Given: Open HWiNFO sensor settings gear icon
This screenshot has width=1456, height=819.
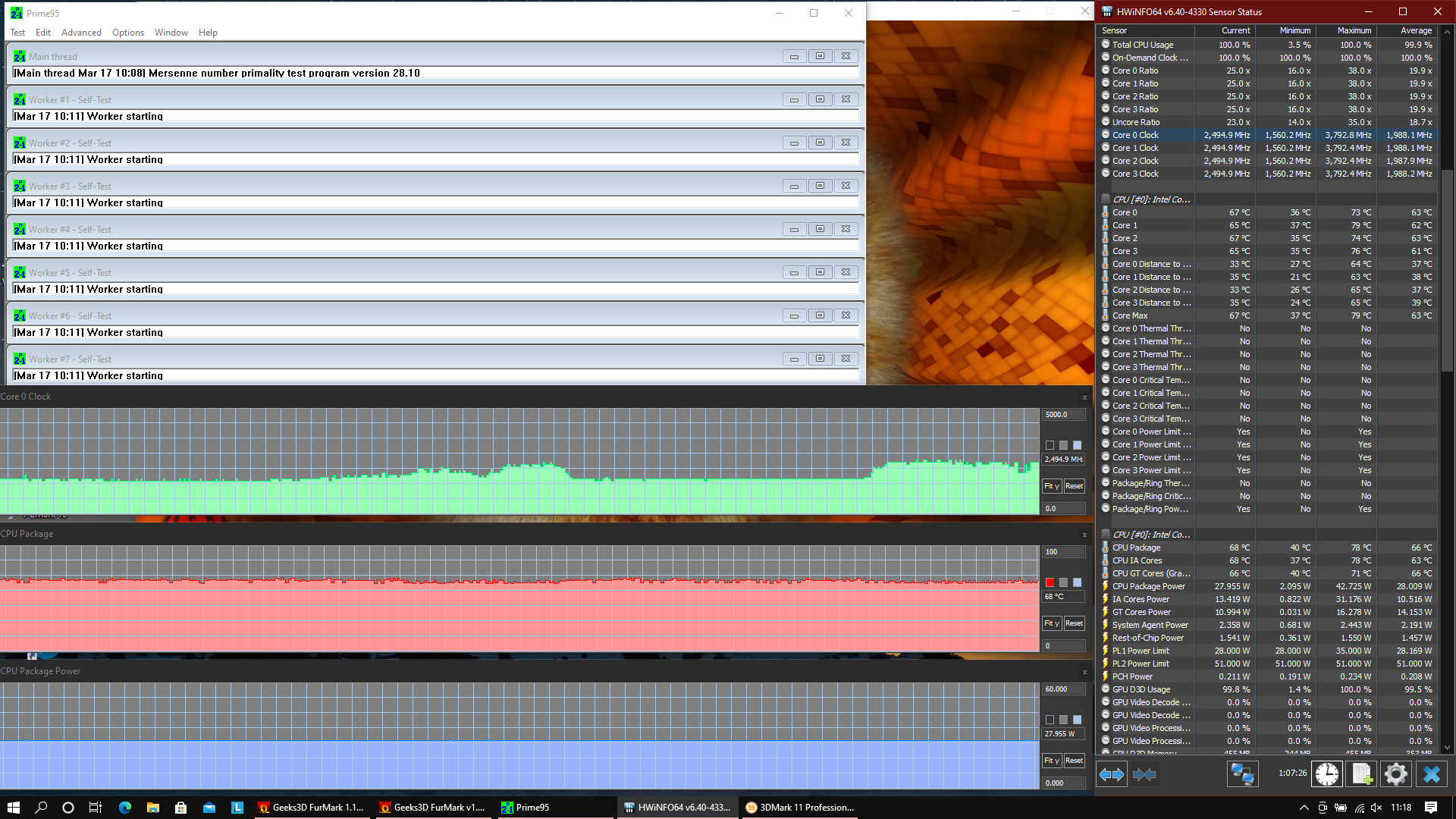Looking at the screenshot, I should (x=1395, y=774).
